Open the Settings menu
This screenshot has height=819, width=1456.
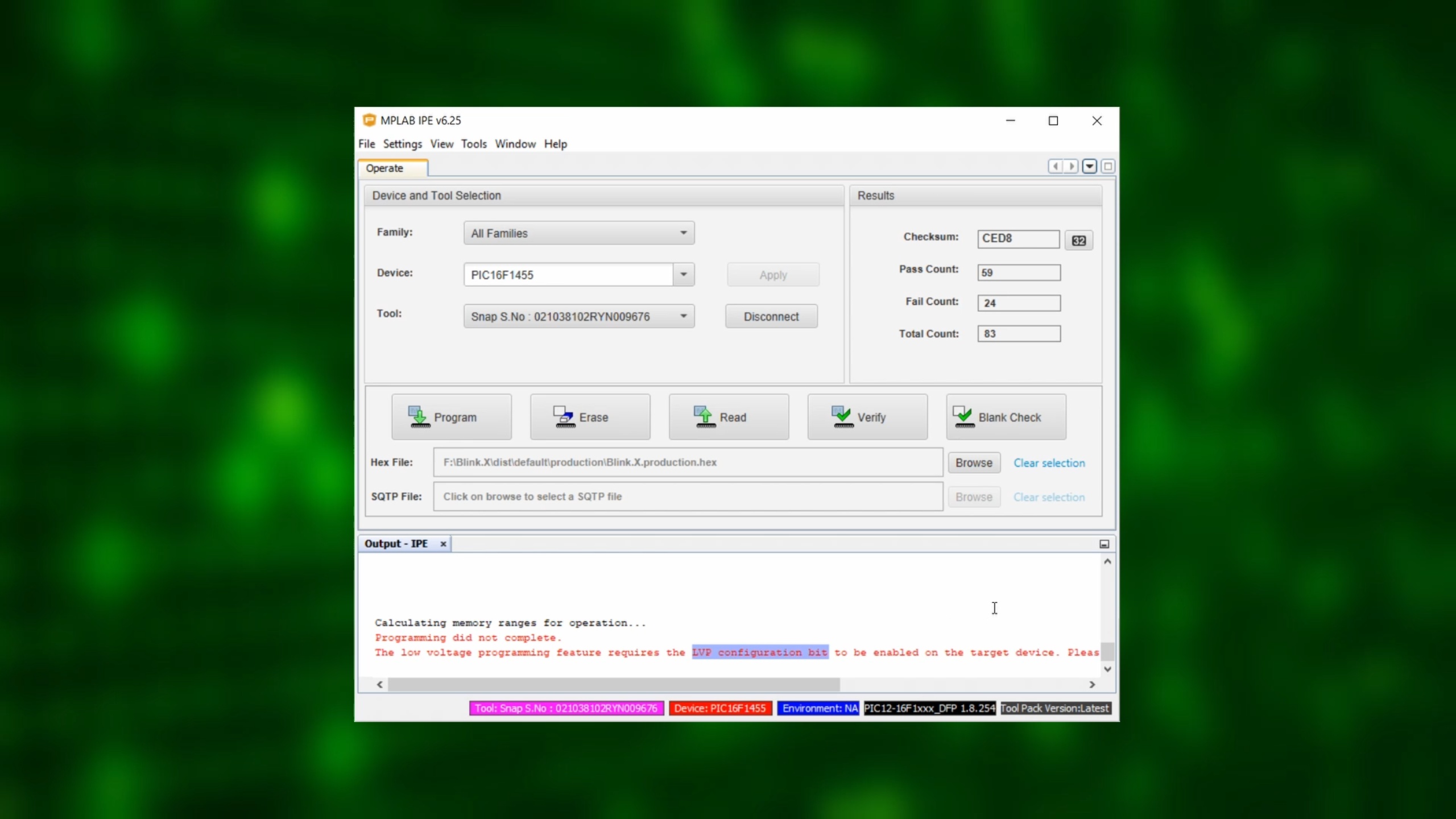(x=402, y=144)
